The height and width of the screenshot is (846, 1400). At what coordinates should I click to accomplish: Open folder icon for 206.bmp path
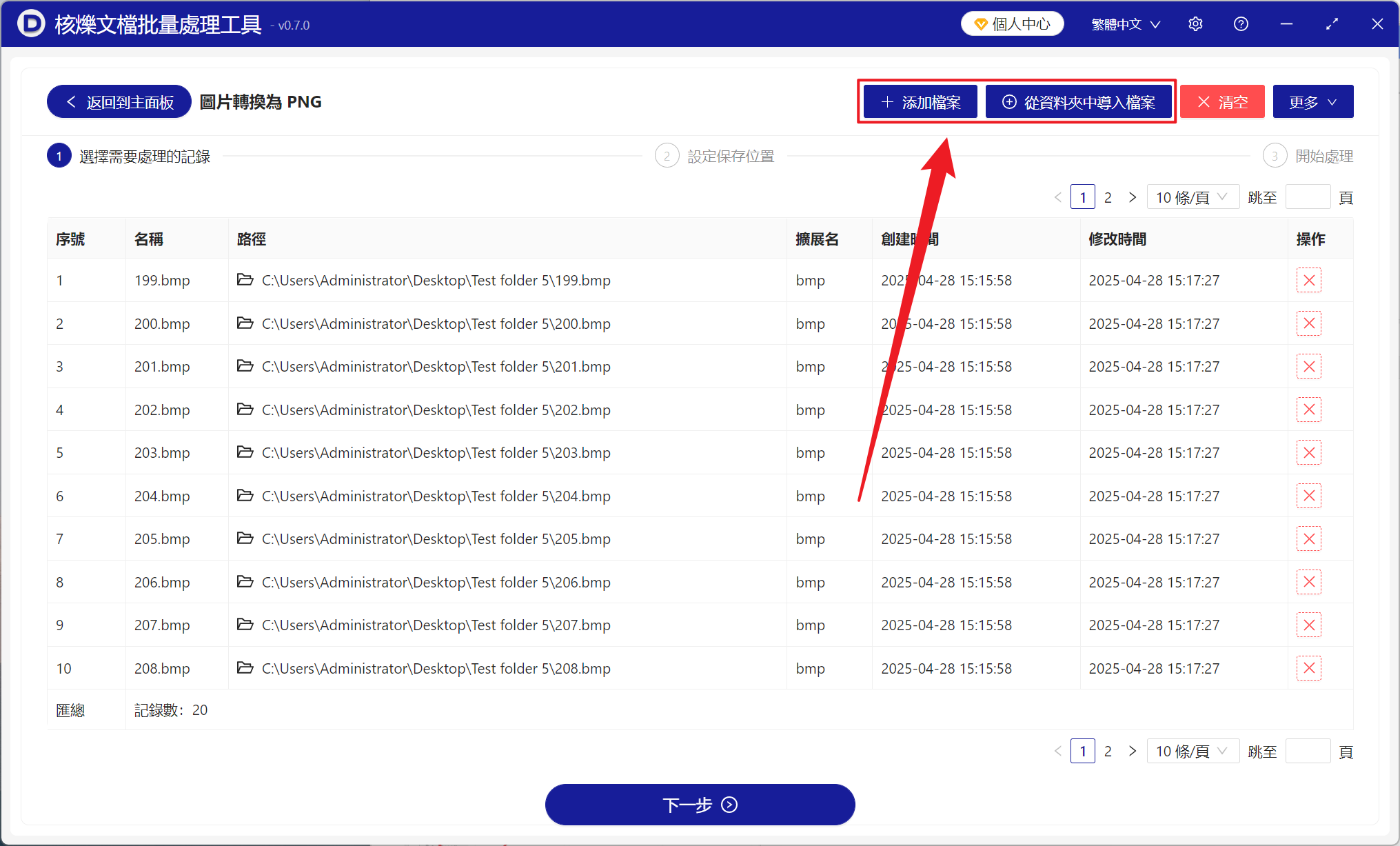245,581
